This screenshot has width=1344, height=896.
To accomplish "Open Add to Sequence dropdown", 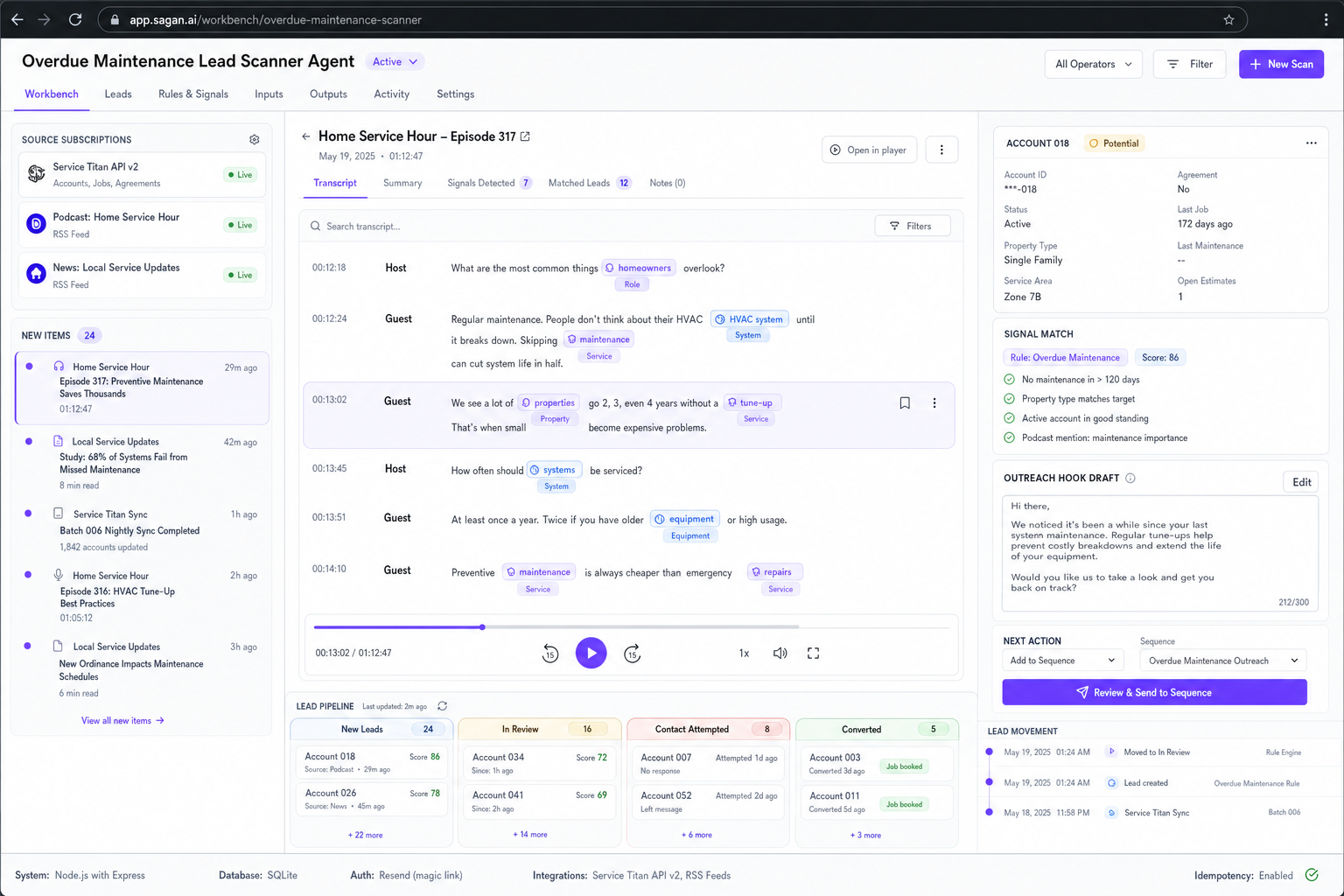I will [x=1063, y=661].
